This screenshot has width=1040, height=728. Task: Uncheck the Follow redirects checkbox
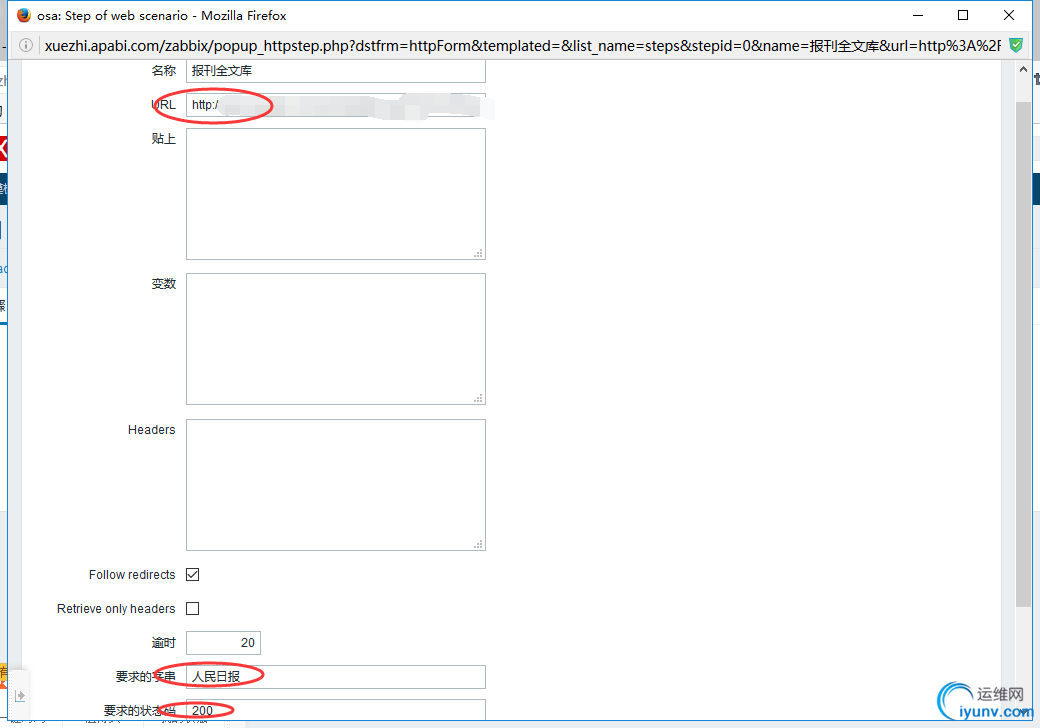click(192, 574)
